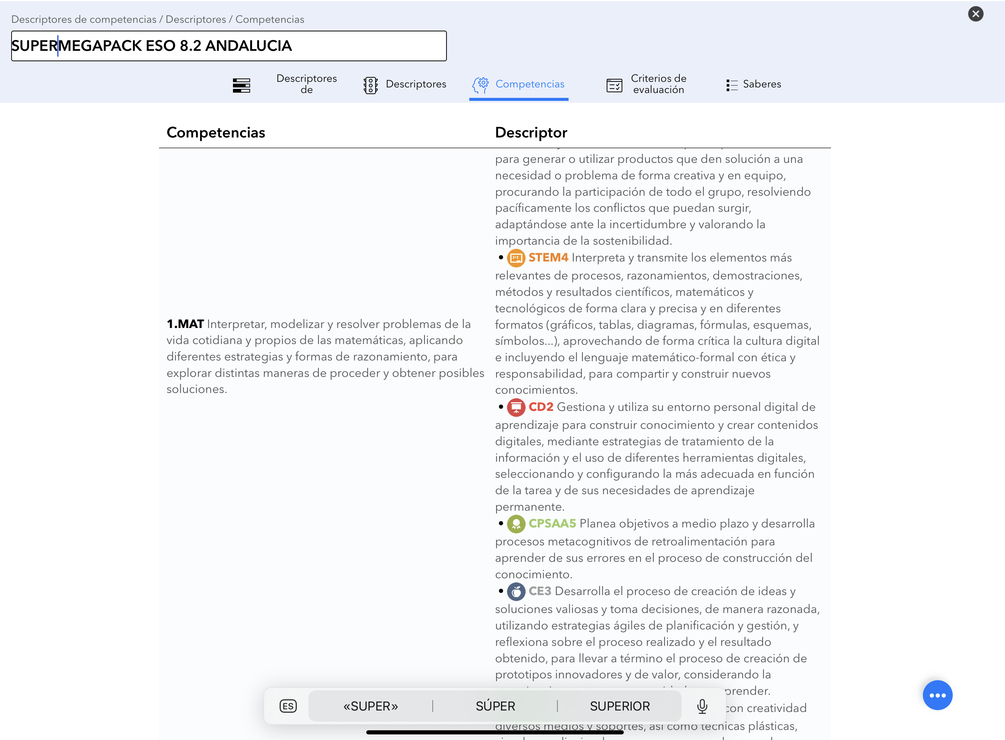Click the 1.MAT competency text
The width and height of the screenshot is (1005, 740).
(x=325, y=356)
